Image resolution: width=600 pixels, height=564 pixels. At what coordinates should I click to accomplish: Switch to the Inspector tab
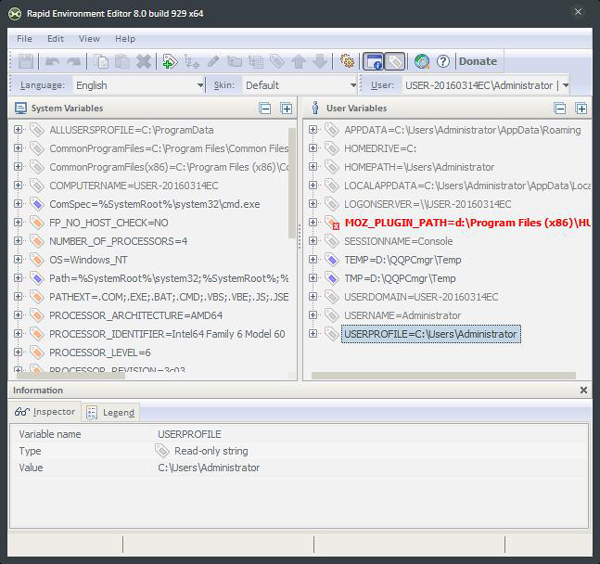45,412
